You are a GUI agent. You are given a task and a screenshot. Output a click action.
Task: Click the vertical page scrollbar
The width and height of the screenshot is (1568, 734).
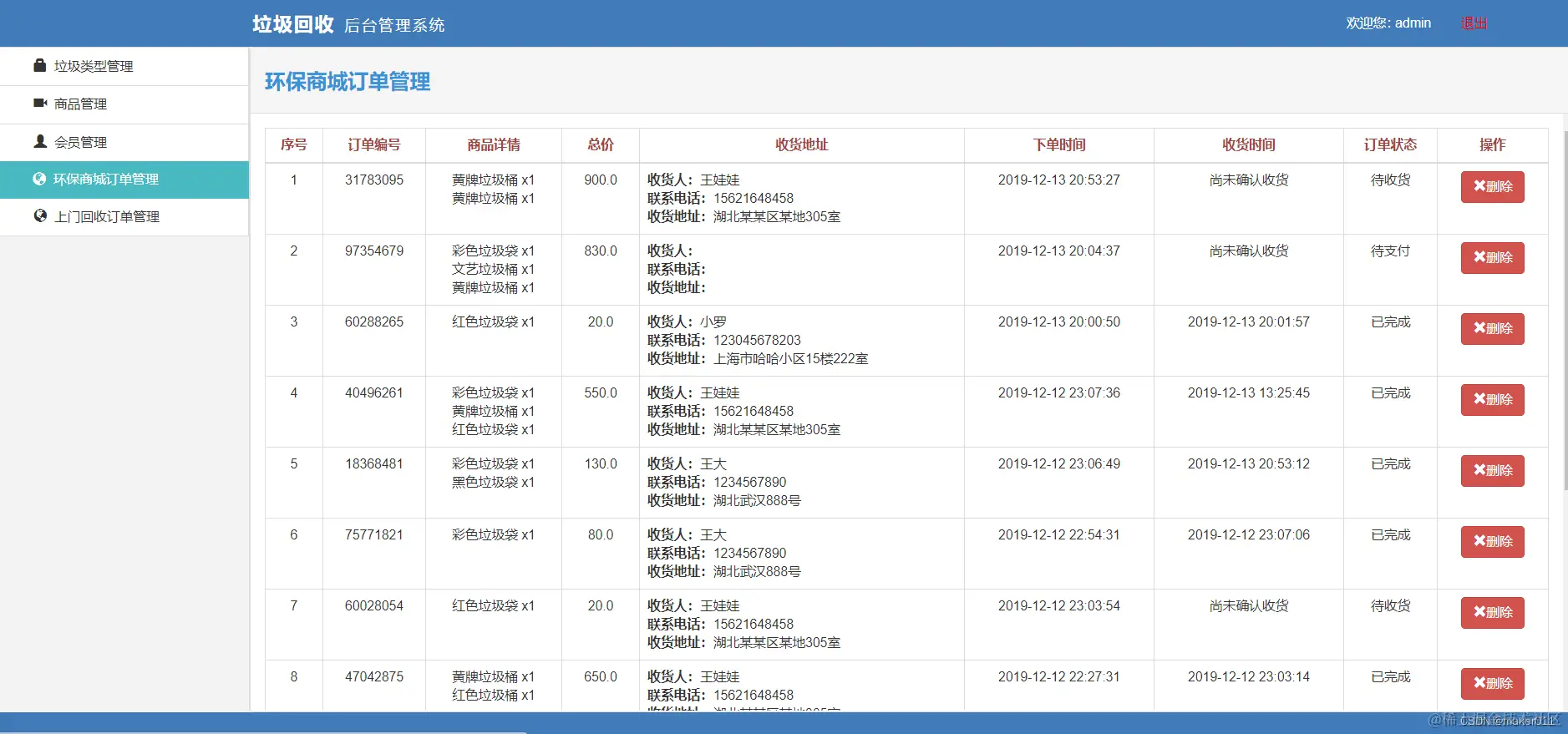1565,309
